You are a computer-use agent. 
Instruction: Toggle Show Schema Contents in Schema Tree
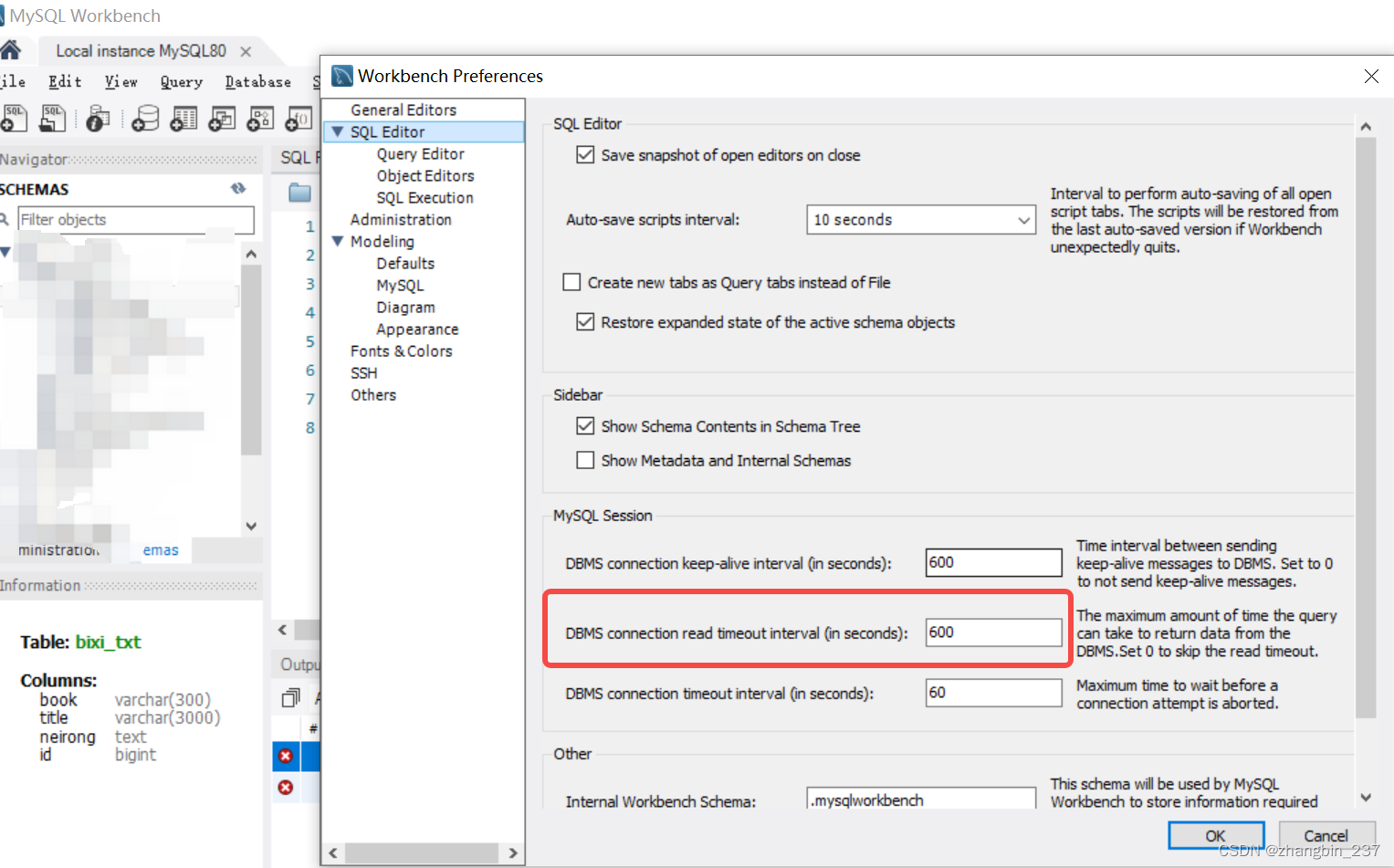tap(585, 425)
